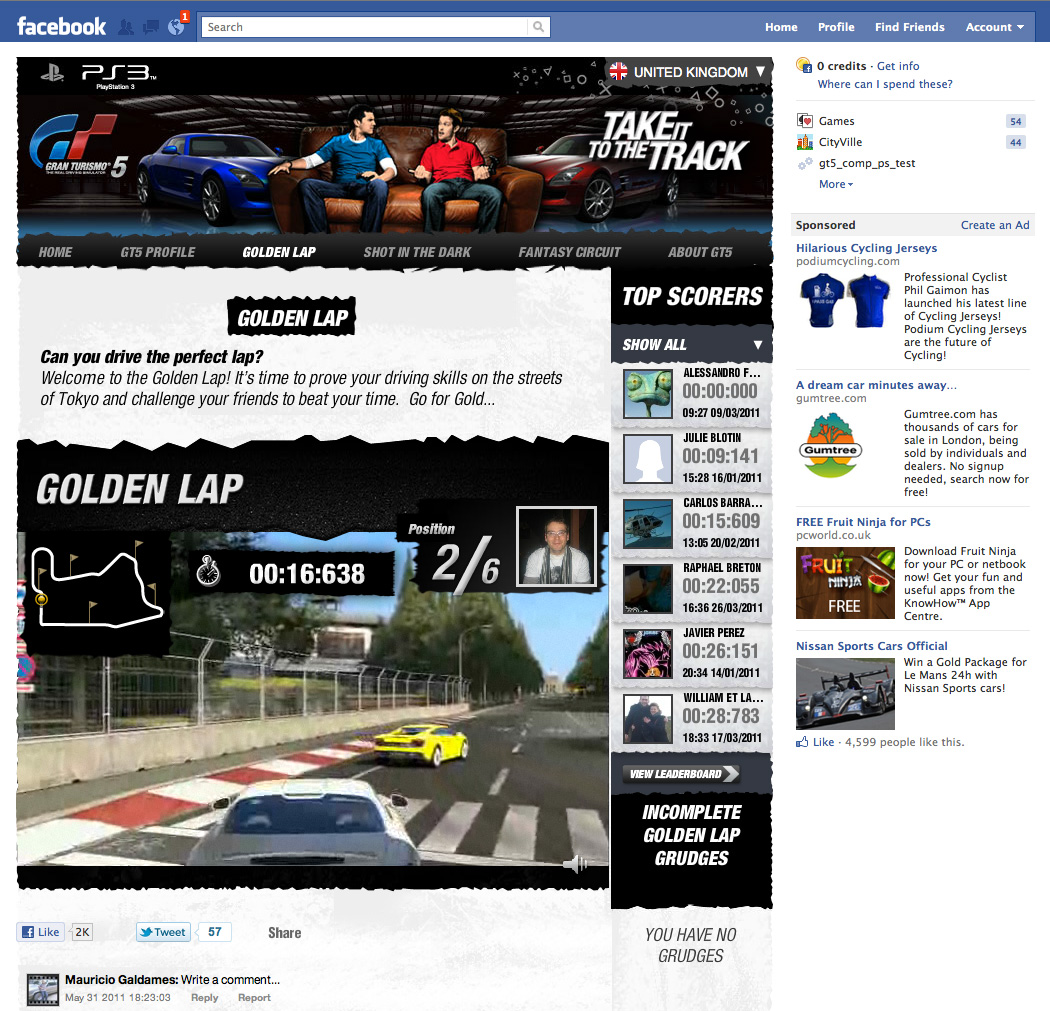1050x1011 pixels.
Task: Click the Fruit Ninja FREE ad image
Action: point(845,582)
